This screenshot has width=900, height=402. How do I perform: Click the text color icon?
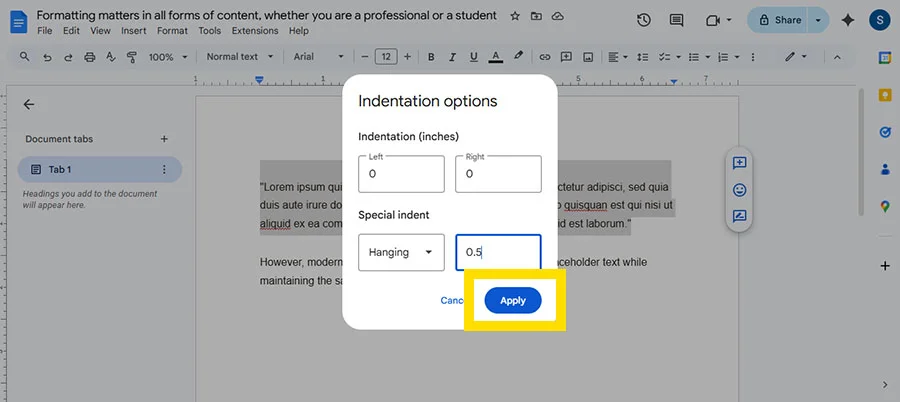point(496,57)
